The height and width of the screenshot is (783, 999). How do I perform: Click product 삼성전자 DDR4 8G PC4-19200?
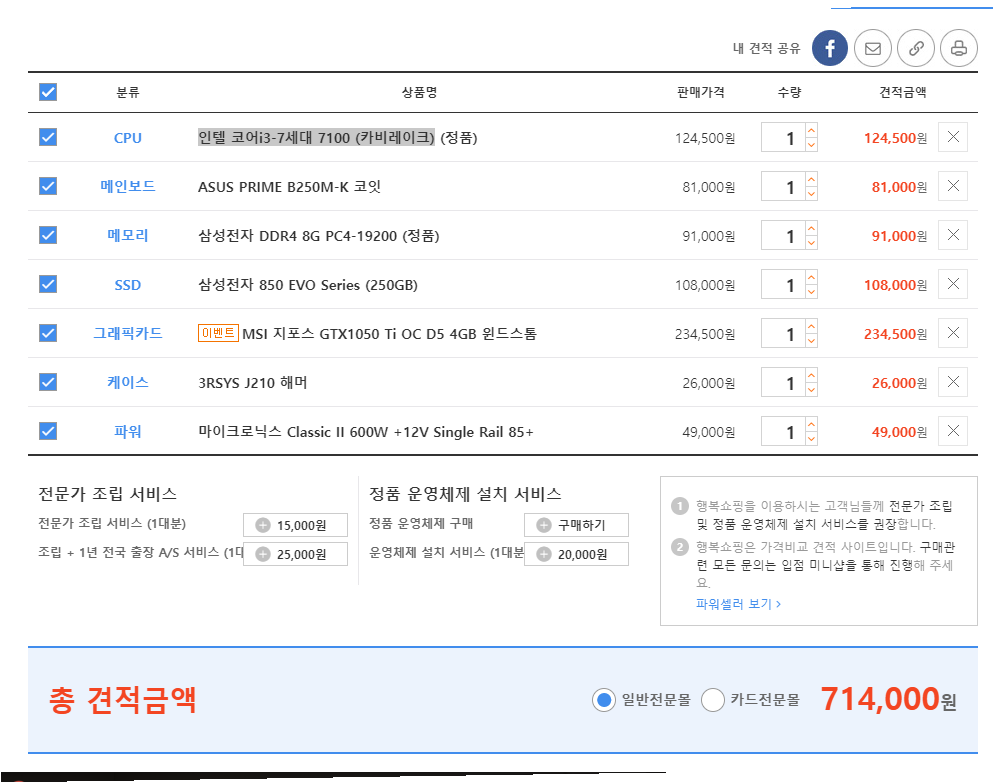(x=319, y=236)
